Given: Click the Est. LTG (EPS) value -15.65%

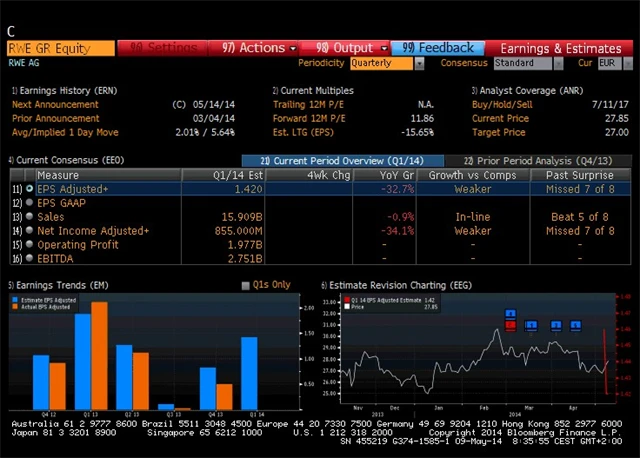Looking at the screenshot, I should [417, 132].
